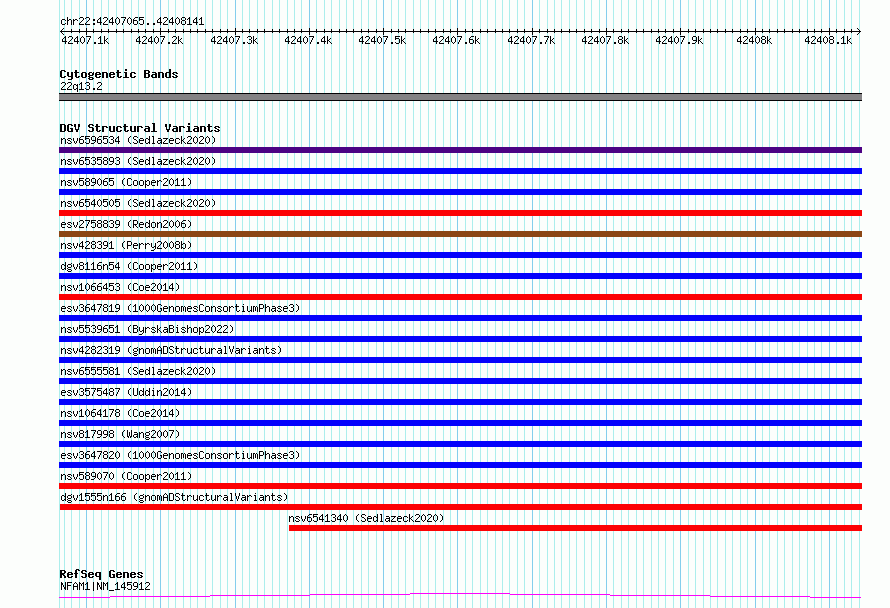Click esv3647820 (1000GenomesConsortiumPhase3) label
890x608 pixels.
tap(180, 455)
